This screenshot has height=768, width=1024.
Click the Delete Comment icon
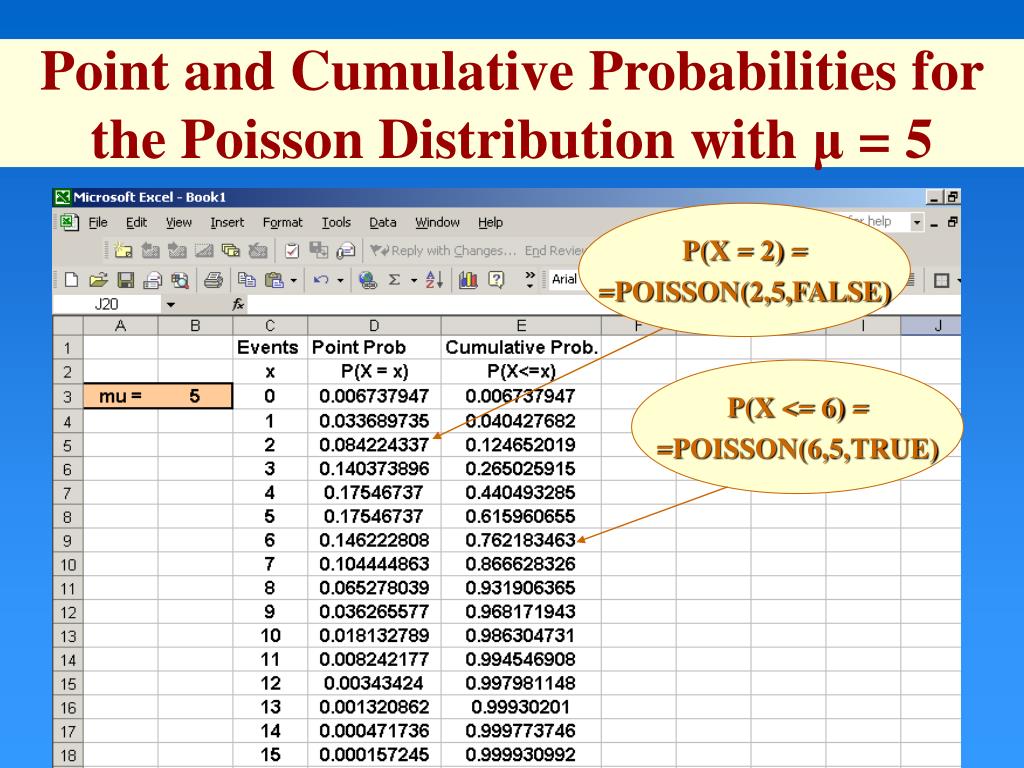click(258, 250)
